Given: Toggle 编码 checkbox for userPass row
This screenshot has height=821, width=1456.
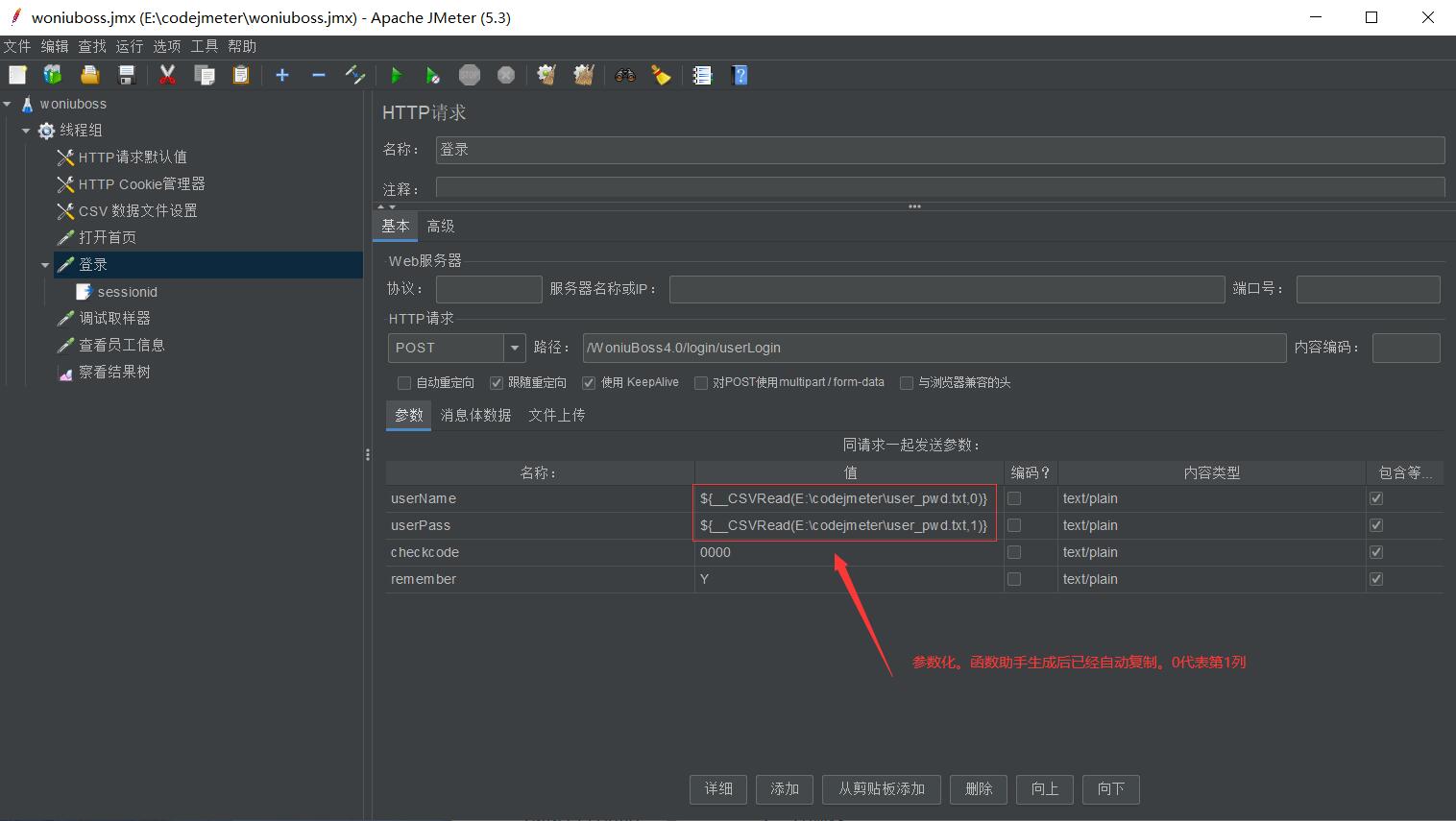Looking at the screenshot, I should 1014,525.
